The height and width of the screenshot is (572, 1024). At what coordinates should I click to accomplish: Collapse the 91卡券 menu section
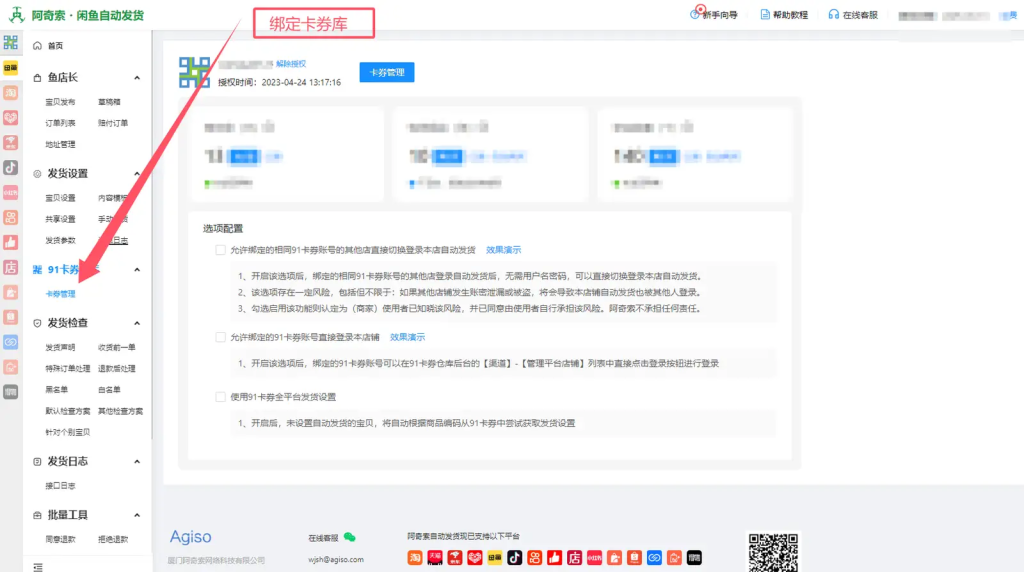137,270
